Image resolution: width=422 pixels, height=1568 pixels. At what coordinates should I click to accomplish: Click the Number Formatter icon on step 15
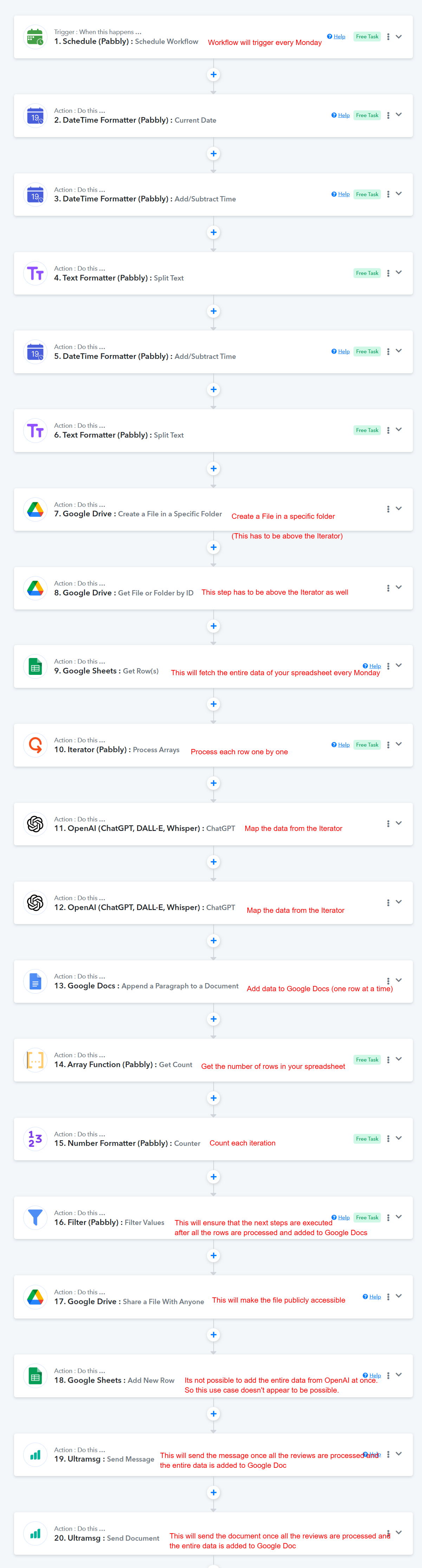pos(35,1139)
